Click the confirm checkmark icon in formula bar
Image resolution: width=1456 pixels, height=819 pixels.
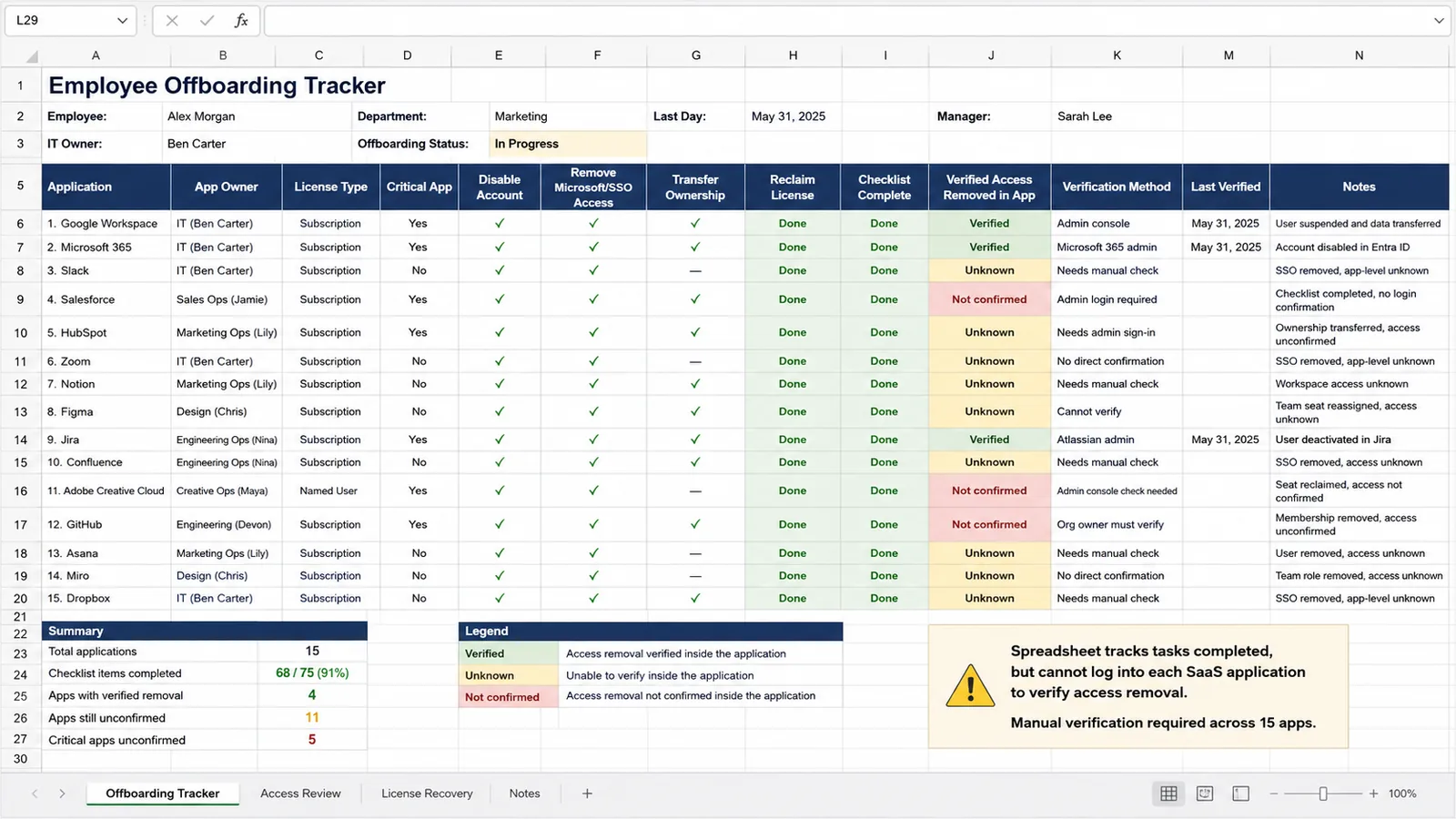[207, 20]
